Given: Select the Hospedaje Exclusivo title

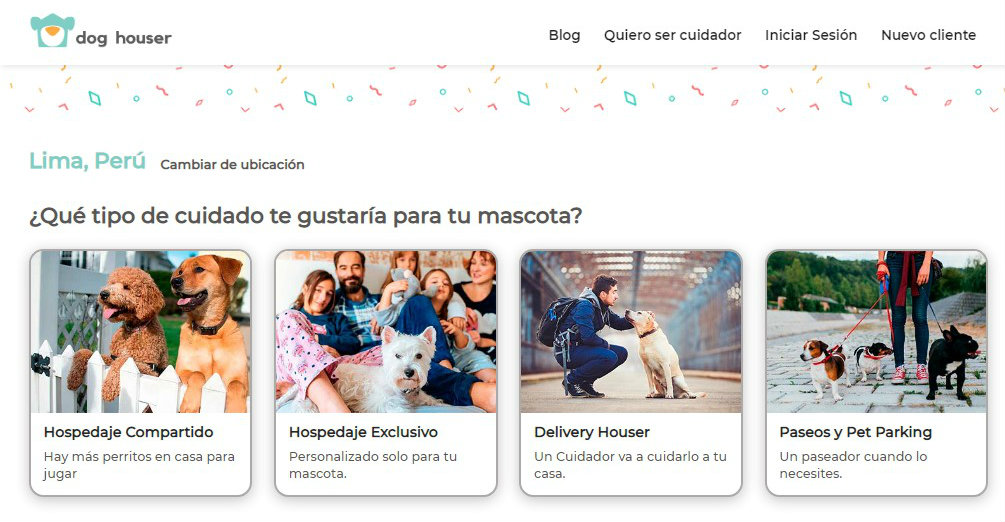Looking at the screenshot, I should point(363,432).
